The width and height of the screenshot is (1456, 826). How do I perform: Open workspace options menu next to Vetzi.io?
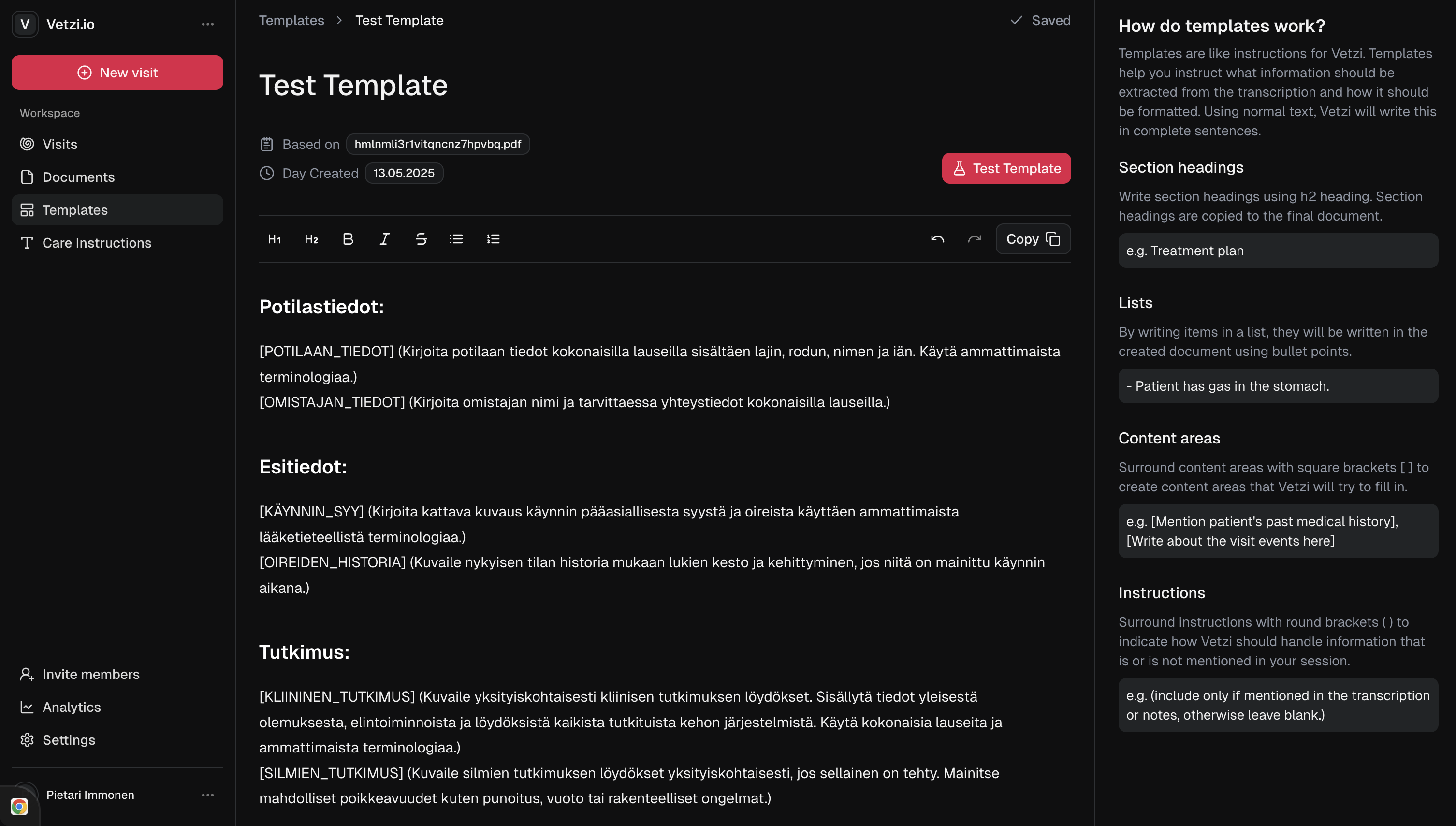coord(207,24)
